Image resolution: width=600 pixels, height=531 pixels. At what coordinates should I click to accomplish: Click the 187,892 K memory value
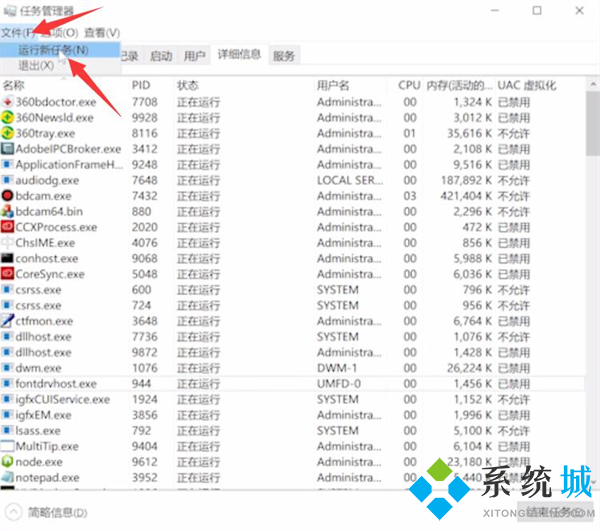(466, 180)
